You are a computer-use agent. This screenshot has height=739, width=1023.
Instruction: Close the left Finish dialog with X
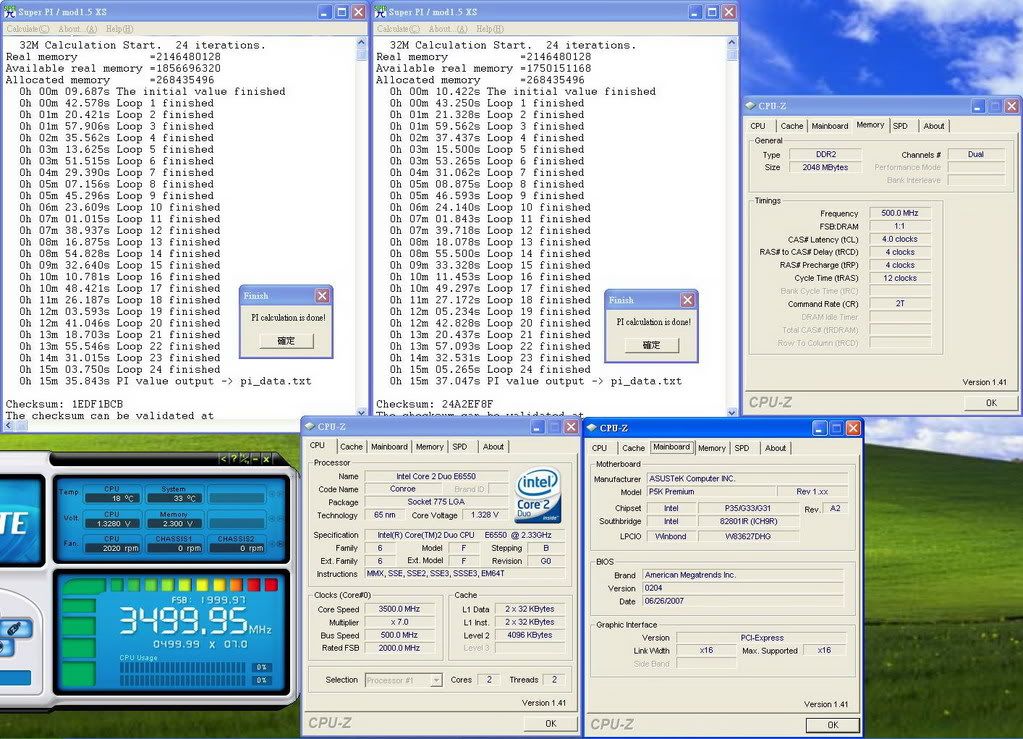click(322, 296)
